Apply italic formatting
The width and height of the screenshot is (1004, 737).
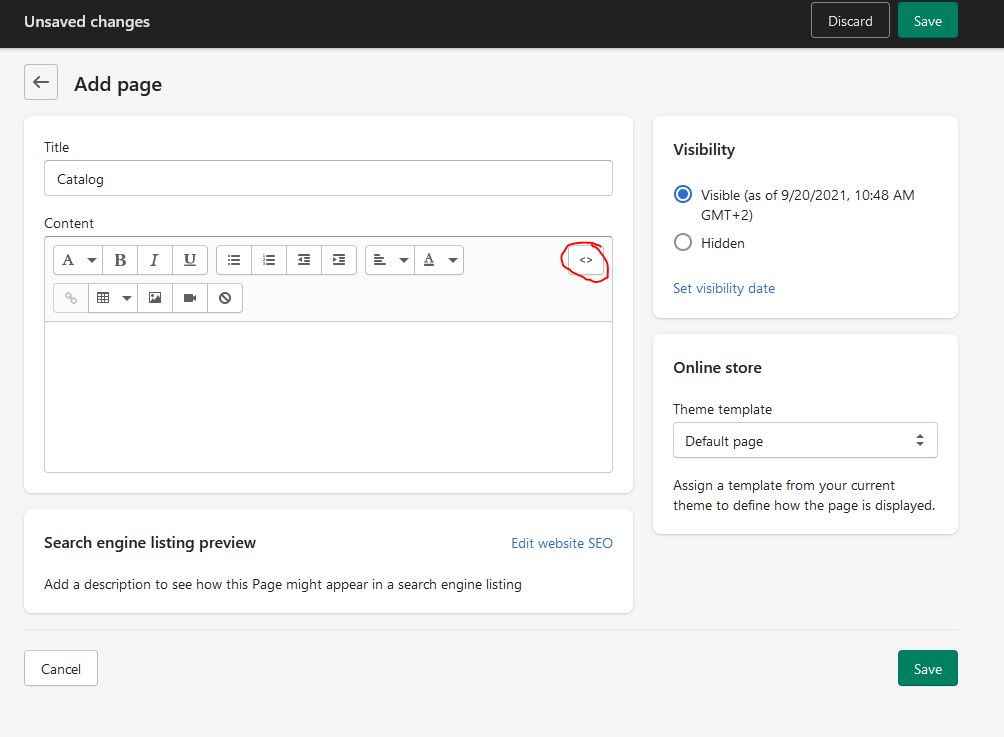point(155,259)
